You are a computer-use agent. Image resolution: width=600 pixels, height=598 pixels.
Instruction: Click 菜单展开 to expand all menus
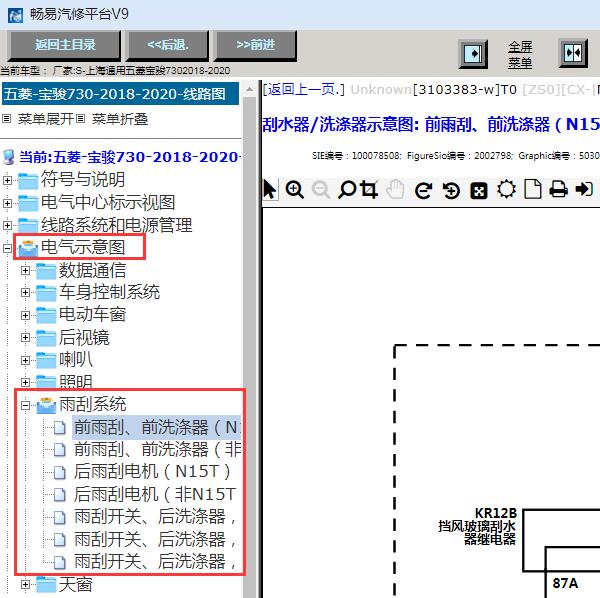(x=45, y=119)
